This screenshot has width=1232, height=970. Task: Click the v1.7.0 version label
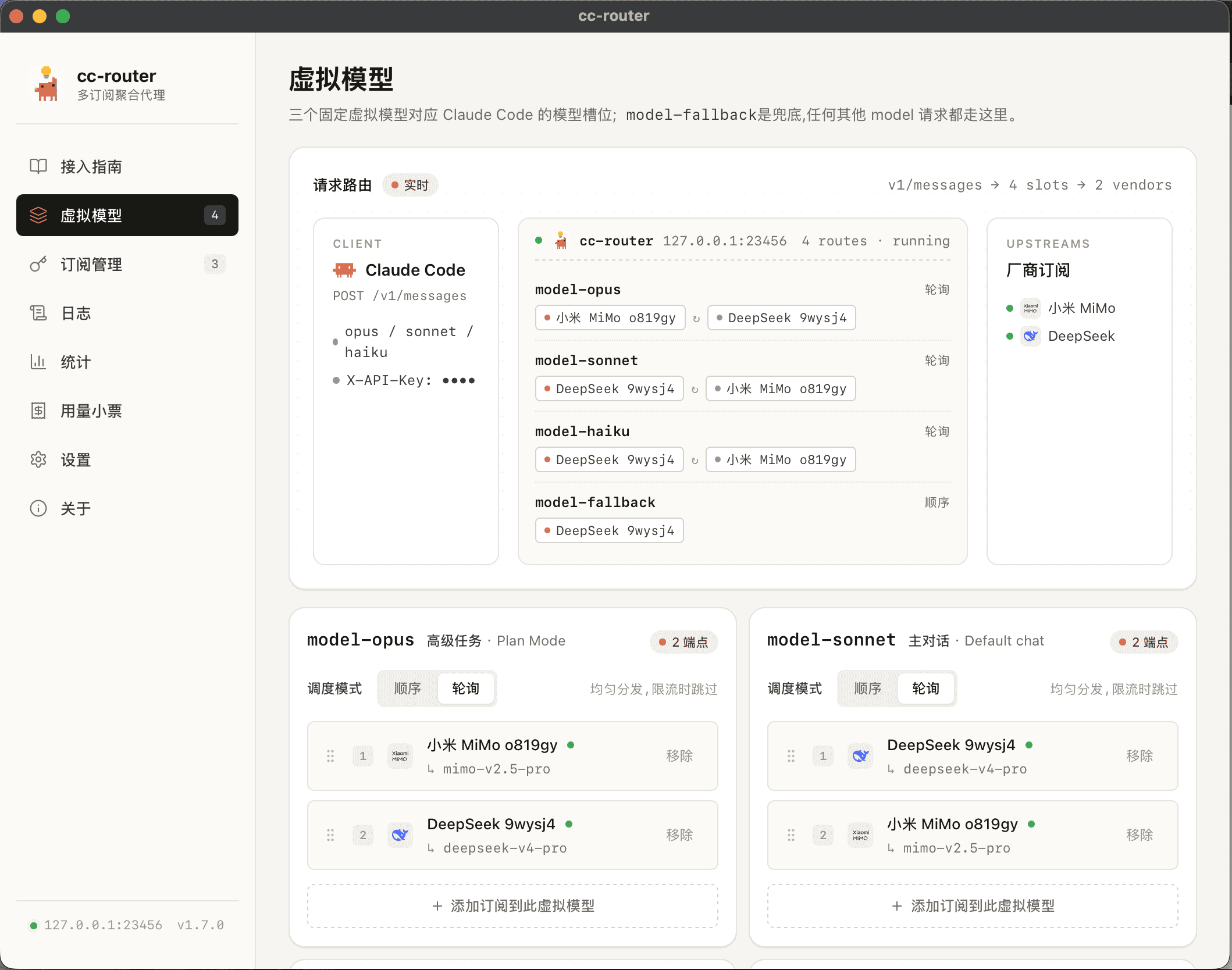(201, 925)
